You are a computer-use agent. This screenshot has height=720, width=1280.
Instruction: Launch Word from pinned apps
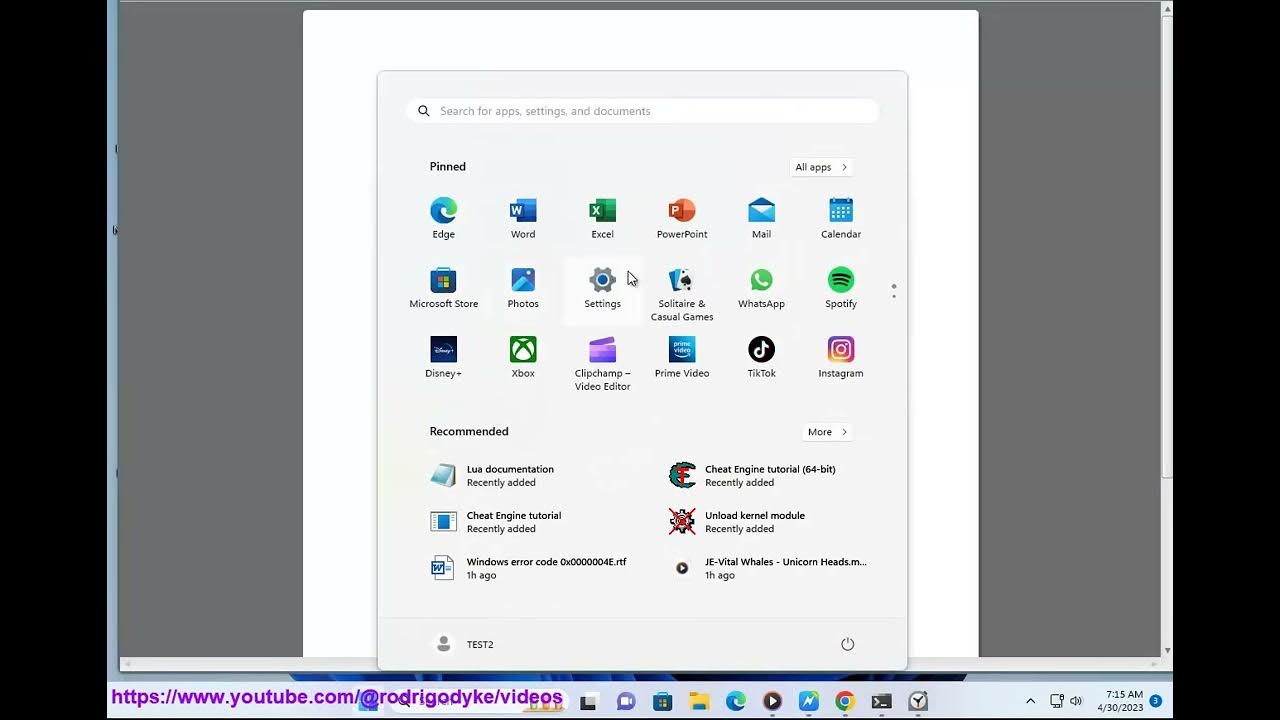[523, 218]
